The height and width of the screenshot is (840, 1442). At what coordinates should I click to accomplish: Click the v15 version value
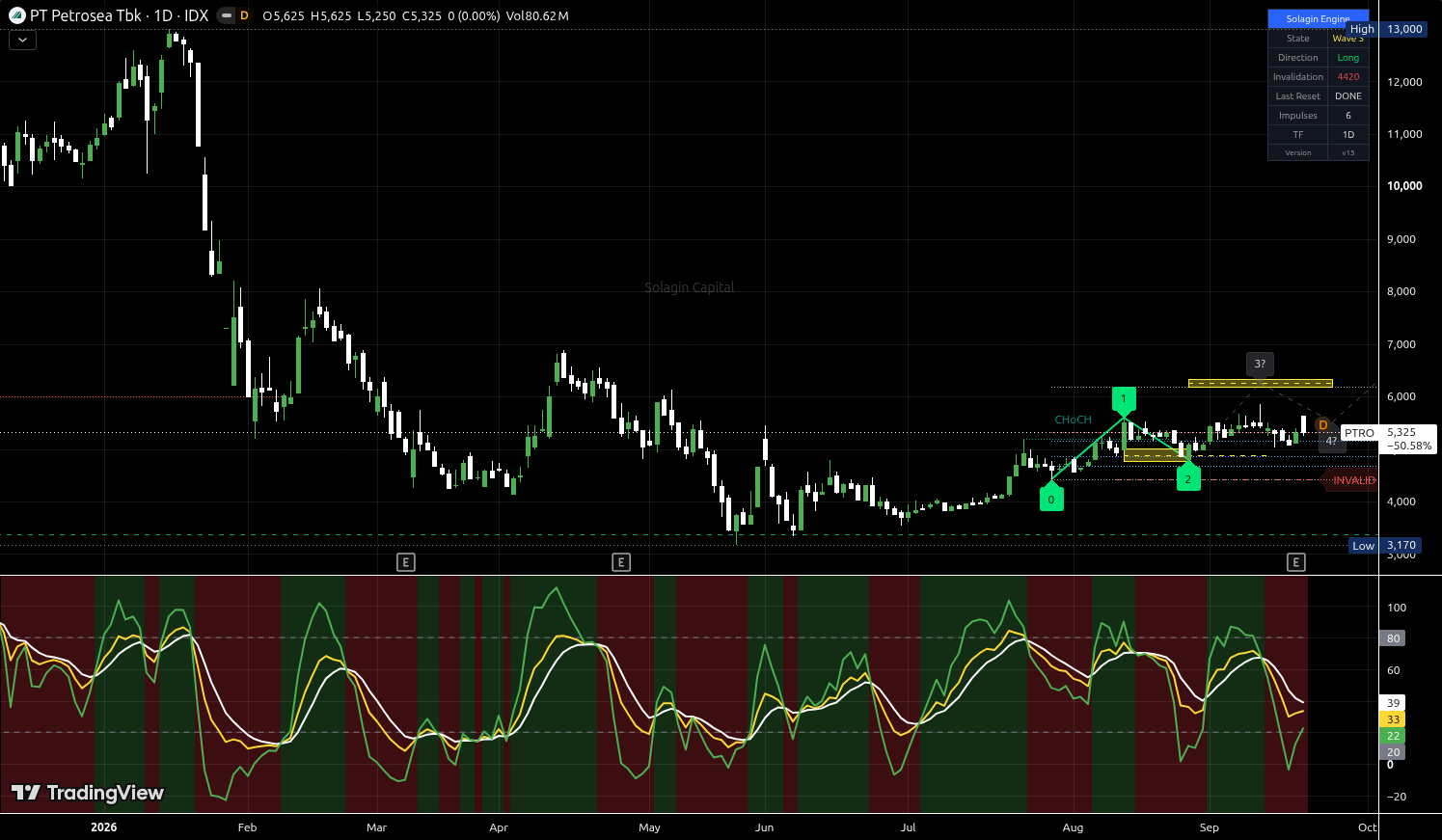tap(1348, 152)
